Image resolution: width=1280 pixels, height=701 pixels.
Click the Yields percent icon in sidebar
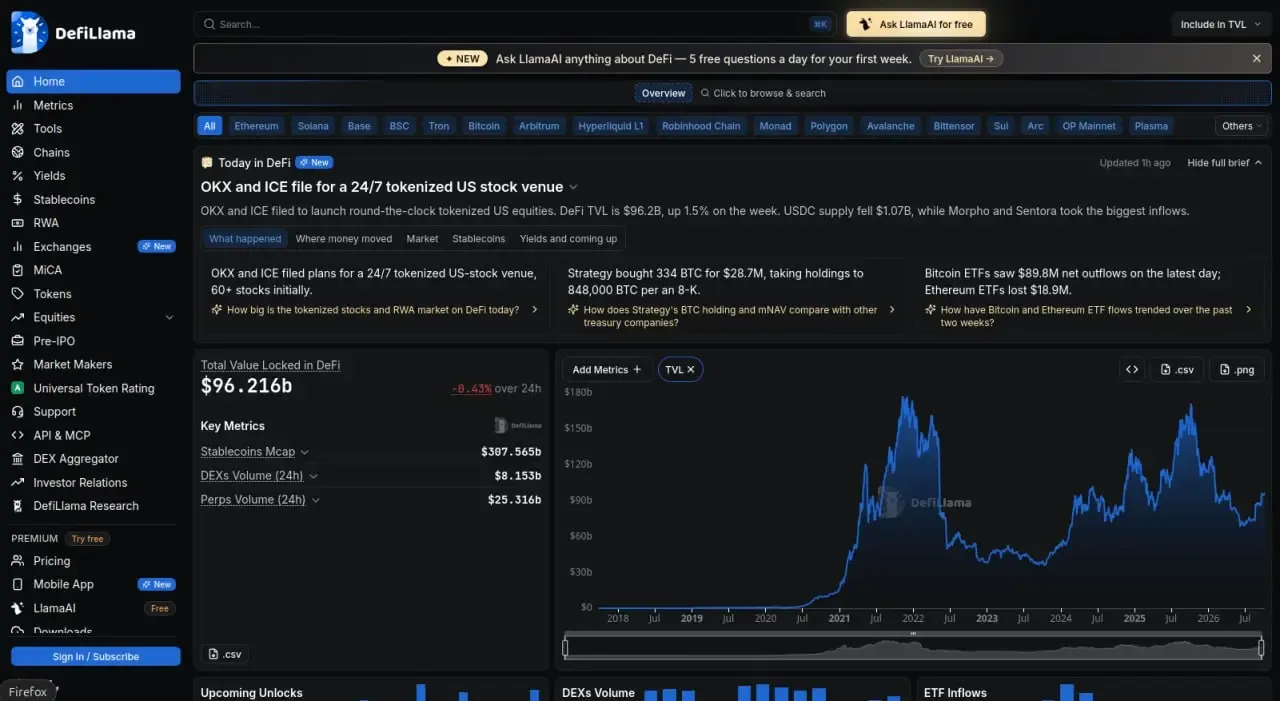[17, 176]
